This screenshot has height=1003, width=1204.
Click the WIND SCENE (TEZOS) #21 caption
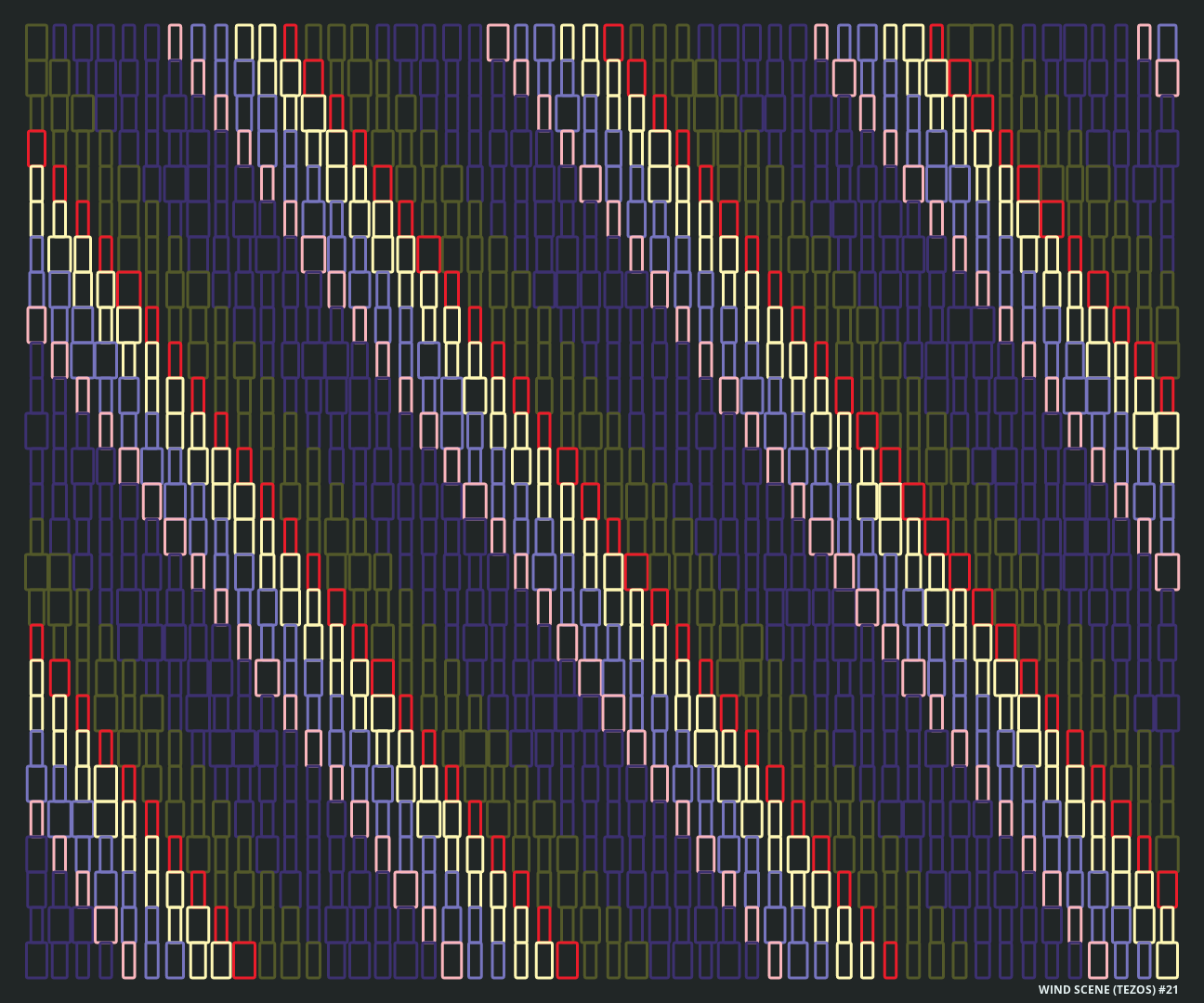click(x=1107, y=990)
